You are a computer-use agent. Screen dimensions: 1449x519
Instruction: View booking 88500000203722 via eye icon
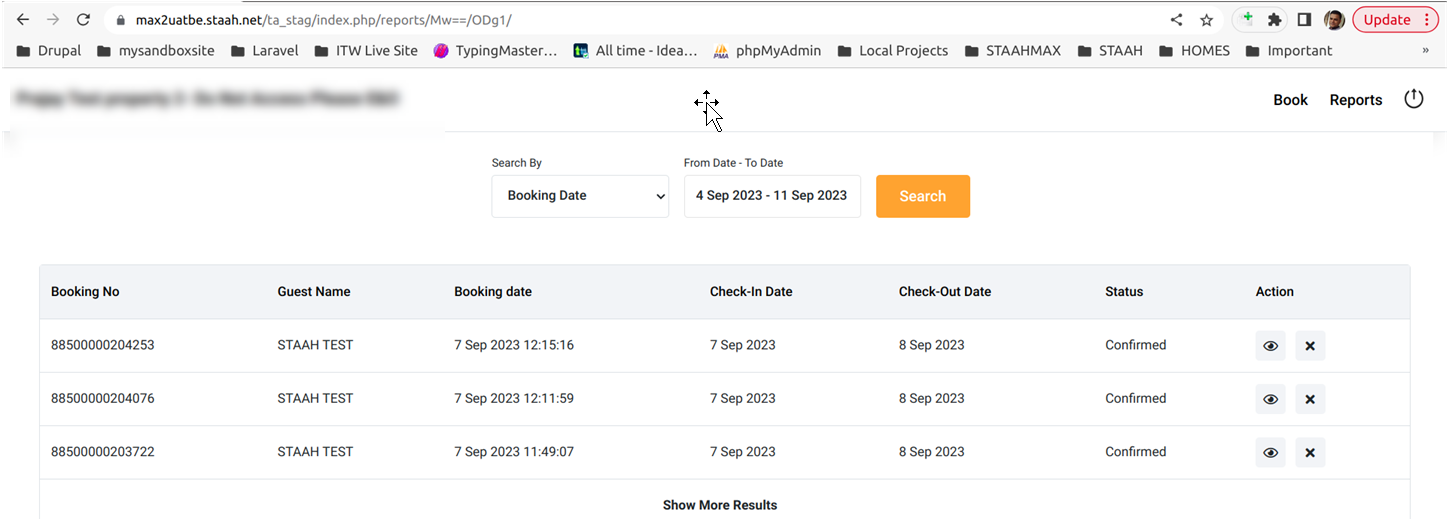[1270, 452]
